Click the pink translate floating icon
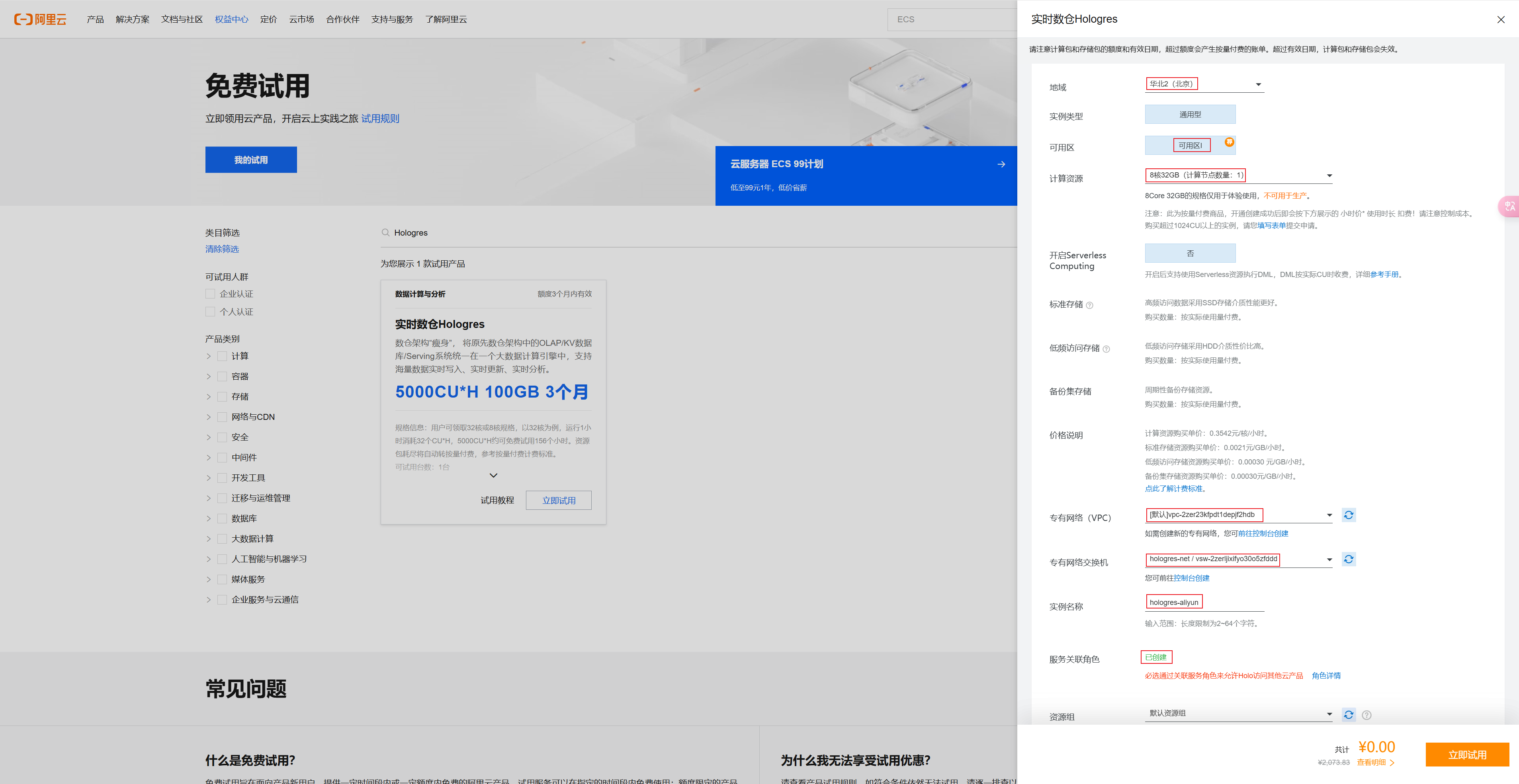Viewport: 1519px width, 784px height. pos(1509,206)
